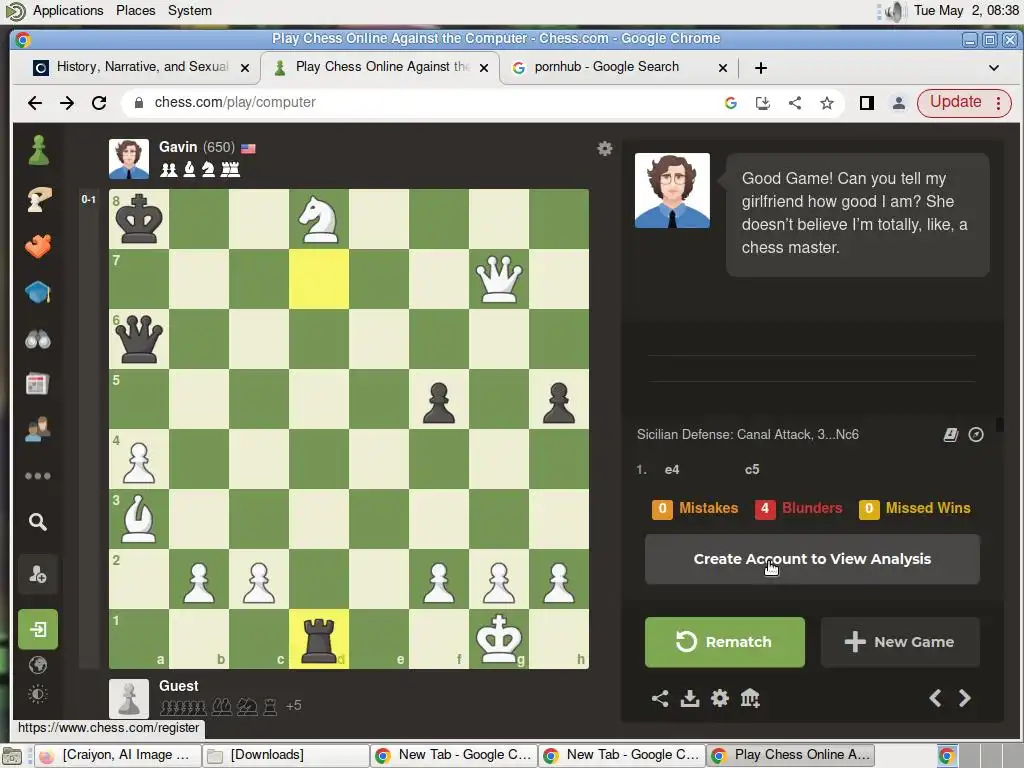Click the site info lock icon
Viewport: 1024px width, 768px height.
[x=138, y=103]
